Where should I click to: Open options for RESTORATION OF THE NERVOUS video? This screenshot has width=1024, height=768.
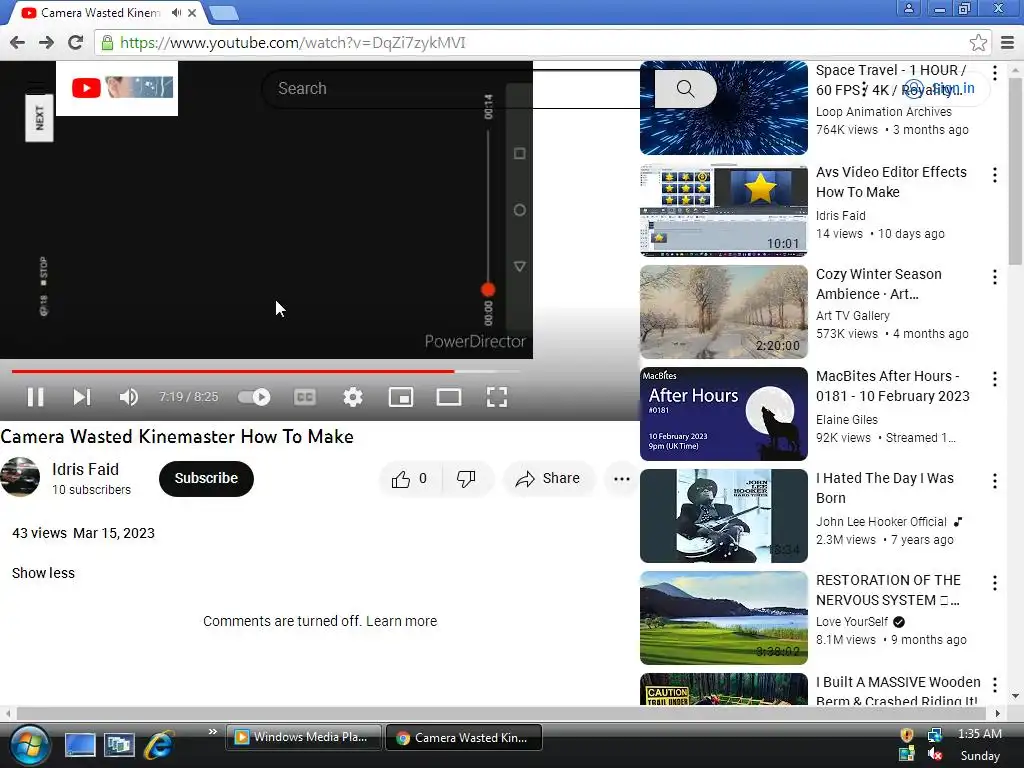point(995,583)
